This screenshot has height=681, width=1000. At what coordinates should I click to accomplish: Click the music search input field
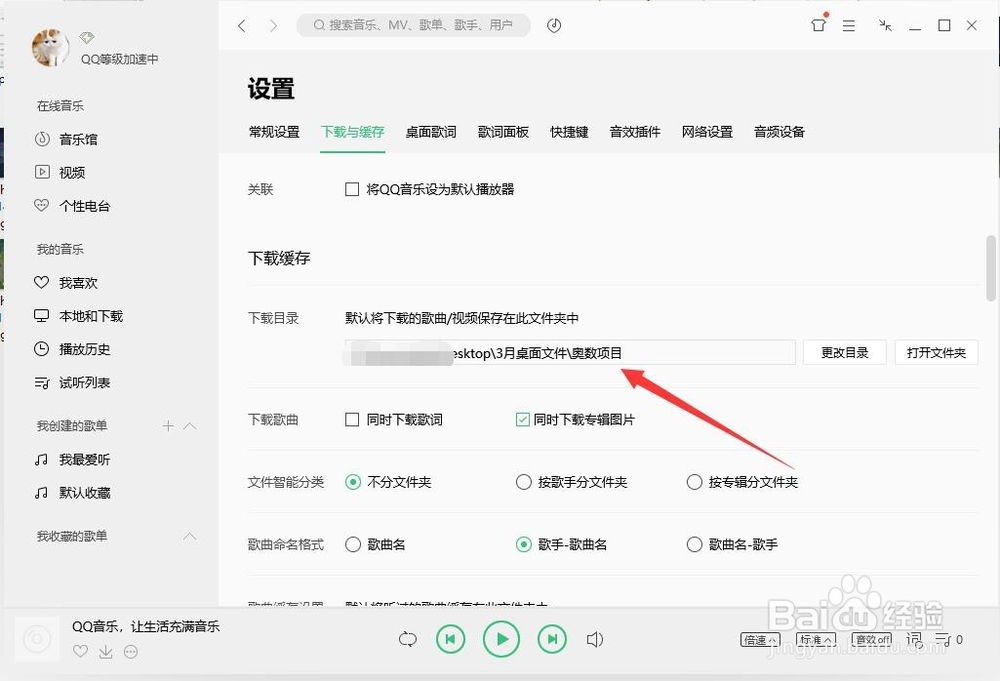[413, 25]
